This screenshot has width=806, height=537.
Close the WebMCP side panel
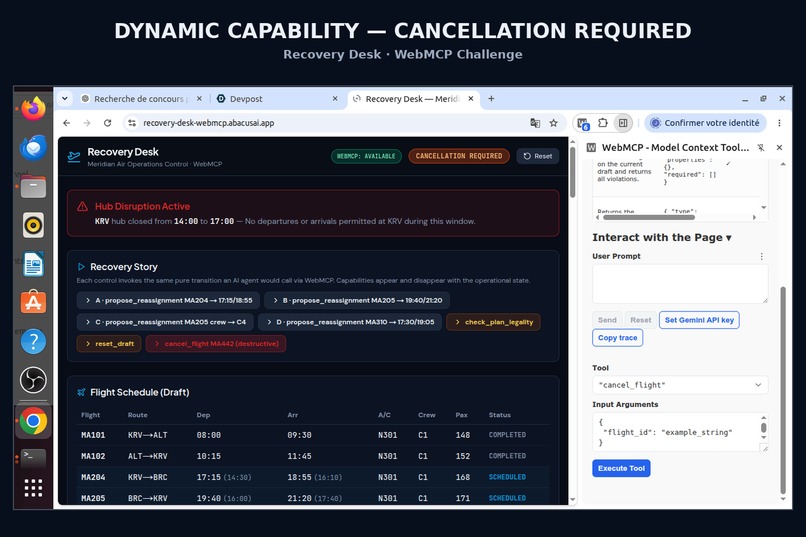pos(779,147)
